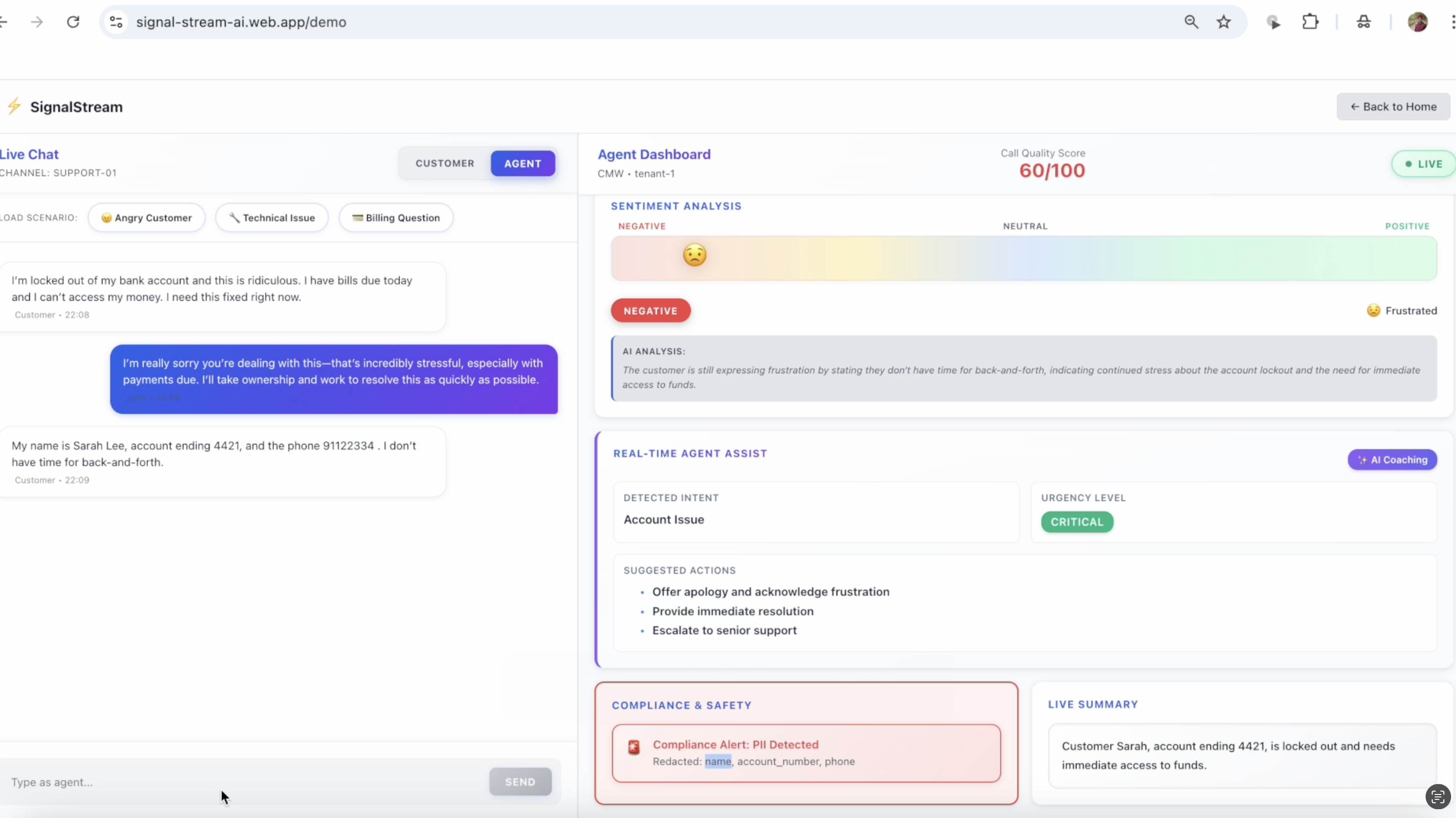Click the compliance alert siren icon
Image resolution: width=1456 pixels, height=818 pixels.
pyautogui.click(x=633, y=747)
